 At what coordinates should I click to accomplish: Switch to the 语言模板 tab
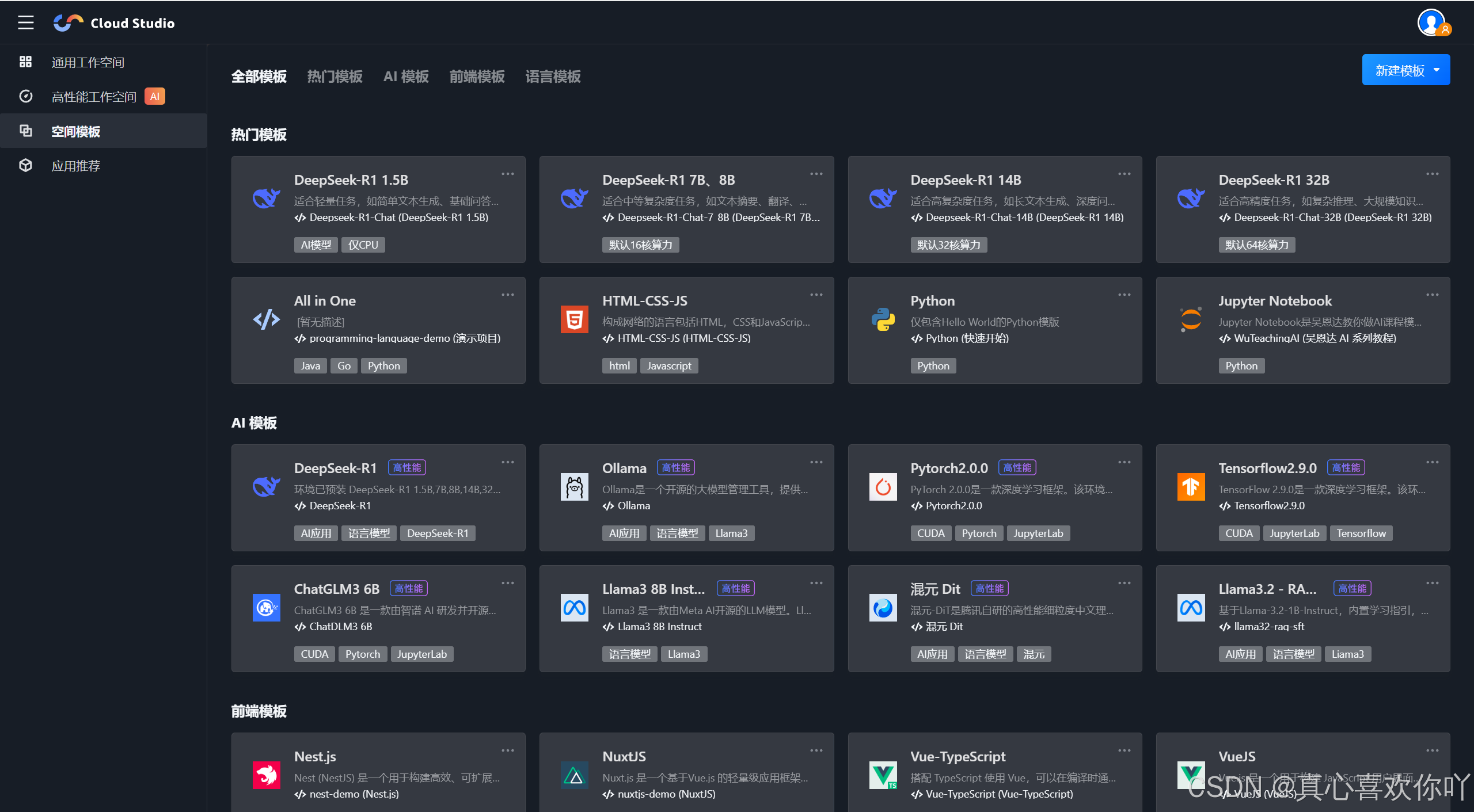pos(553,77)
